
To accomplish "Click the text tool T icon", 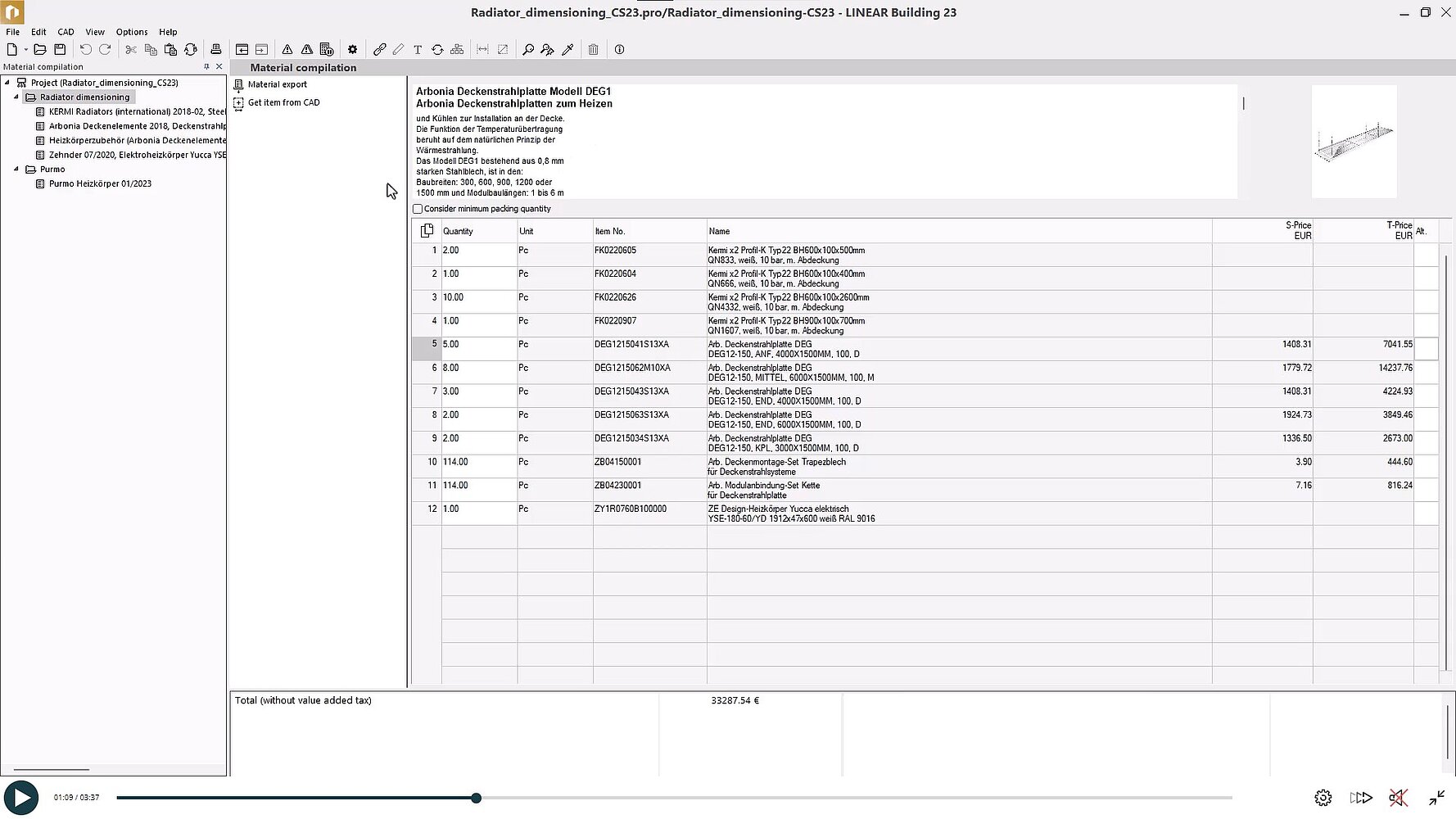I will pos(418,50).
